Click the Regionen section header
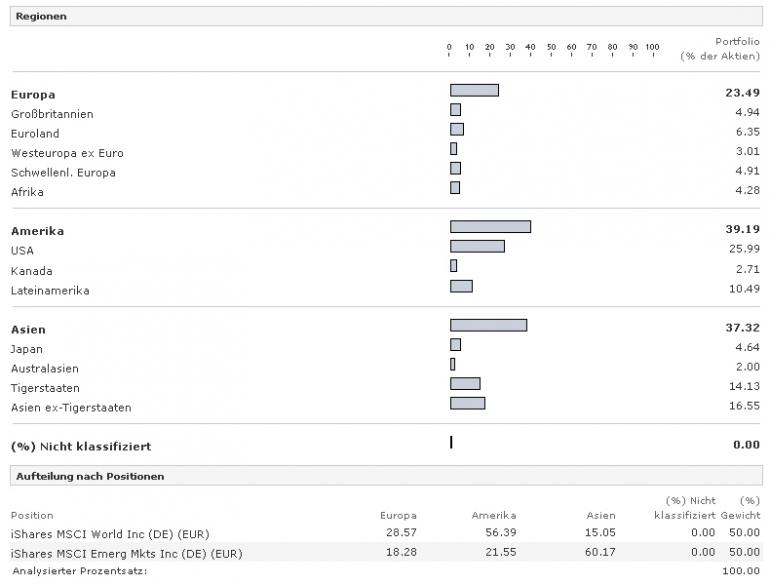The width and height of the screenshot is (770, 585). tap(41, 16)
